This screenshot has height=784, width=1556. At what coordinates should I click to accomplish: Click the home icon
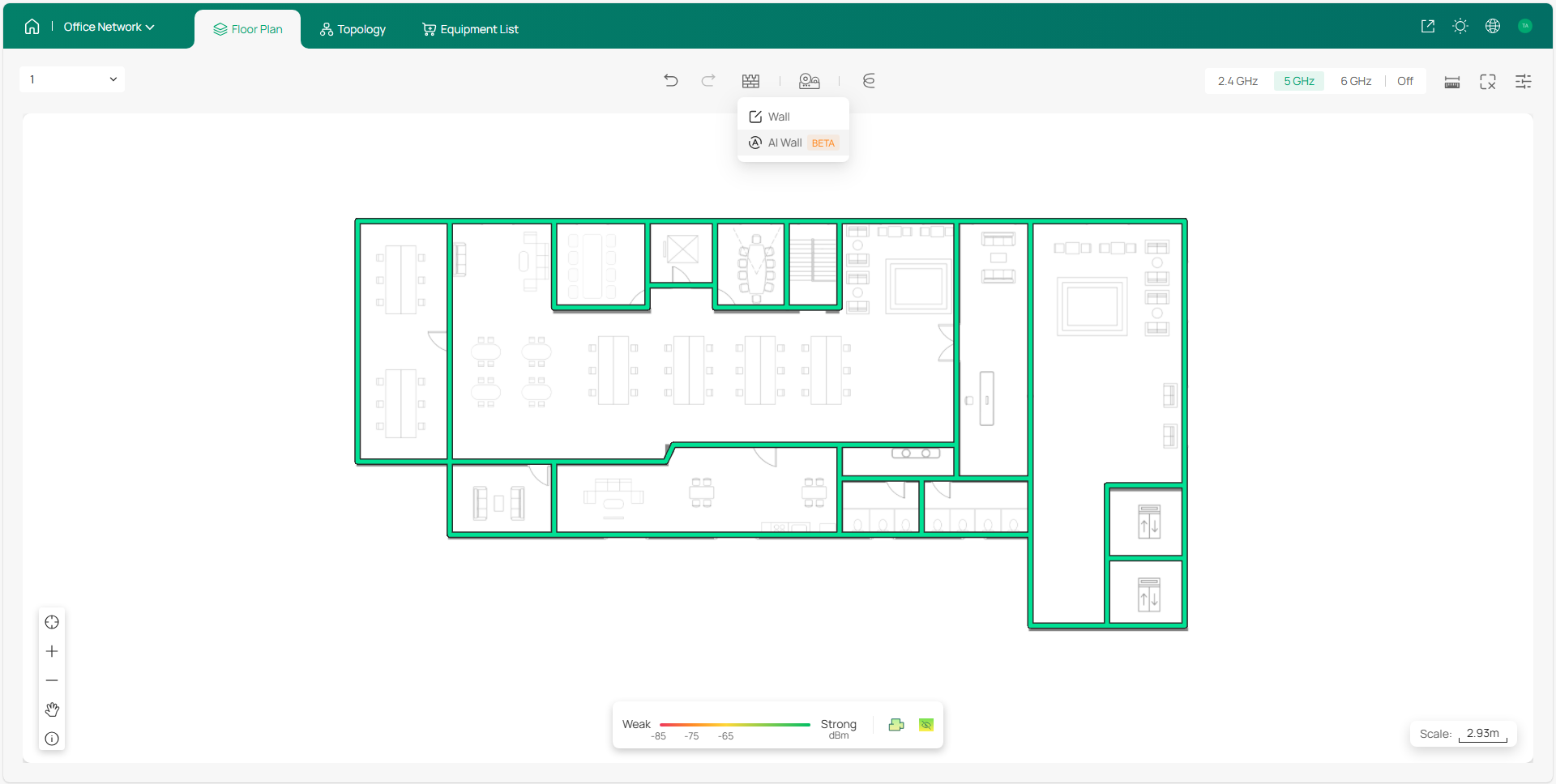coord(32,27)
